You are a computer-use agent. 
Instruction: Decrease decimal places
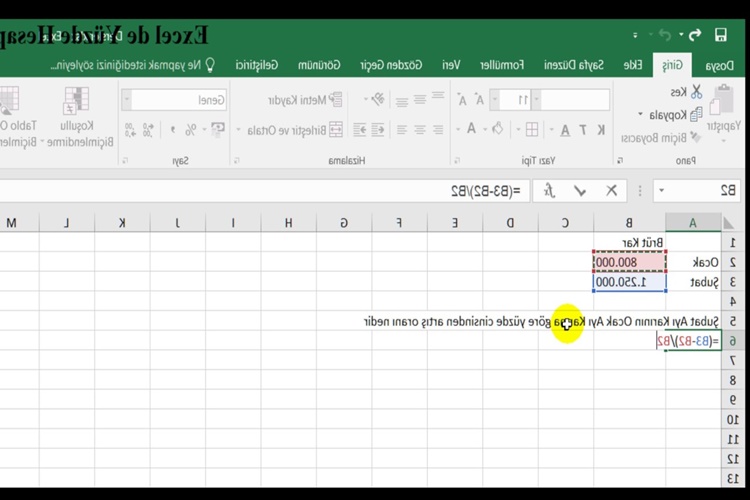point(130,129)
